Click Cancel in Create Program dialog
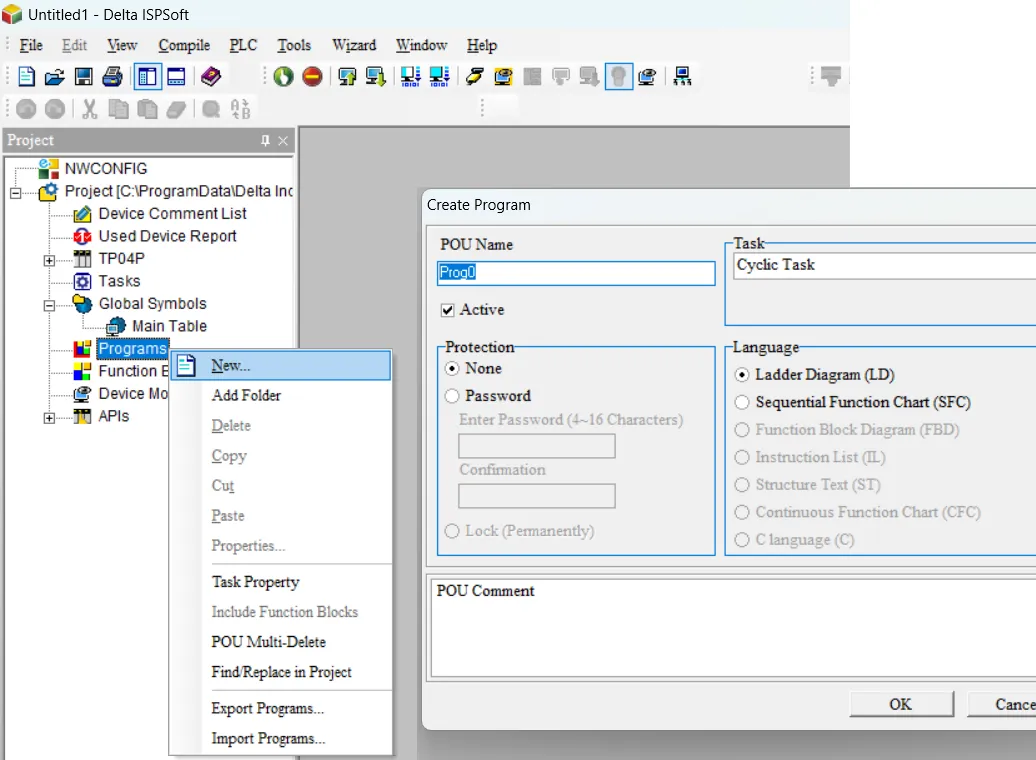The image size is (1036, 760). (1002, 704)
